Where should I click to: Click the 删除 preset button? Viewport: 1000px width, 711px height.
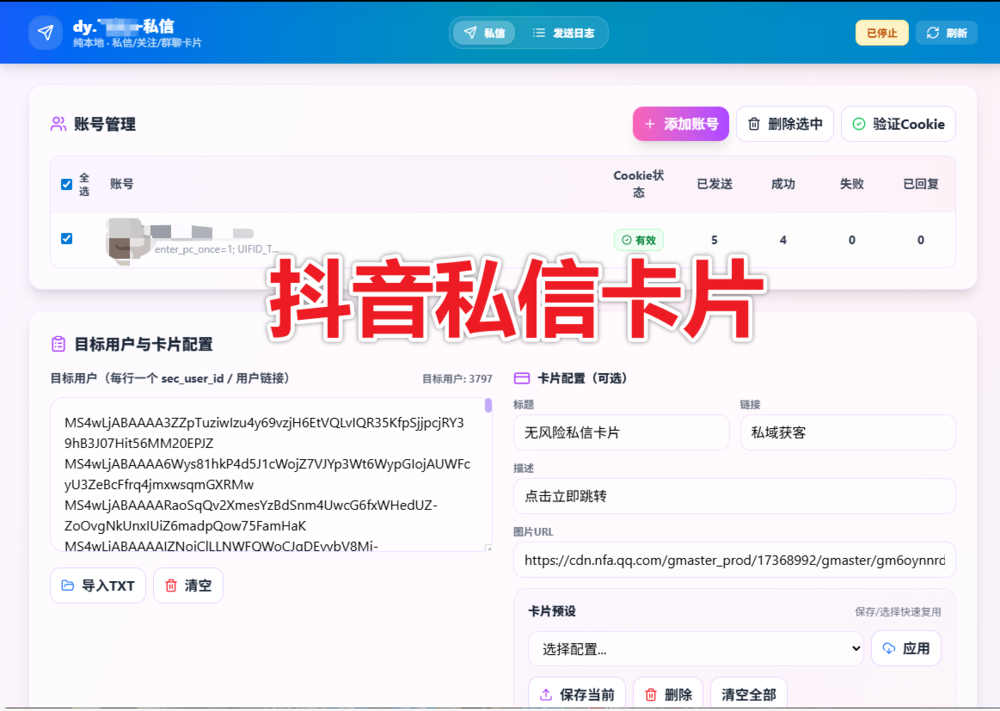point(668,694)
